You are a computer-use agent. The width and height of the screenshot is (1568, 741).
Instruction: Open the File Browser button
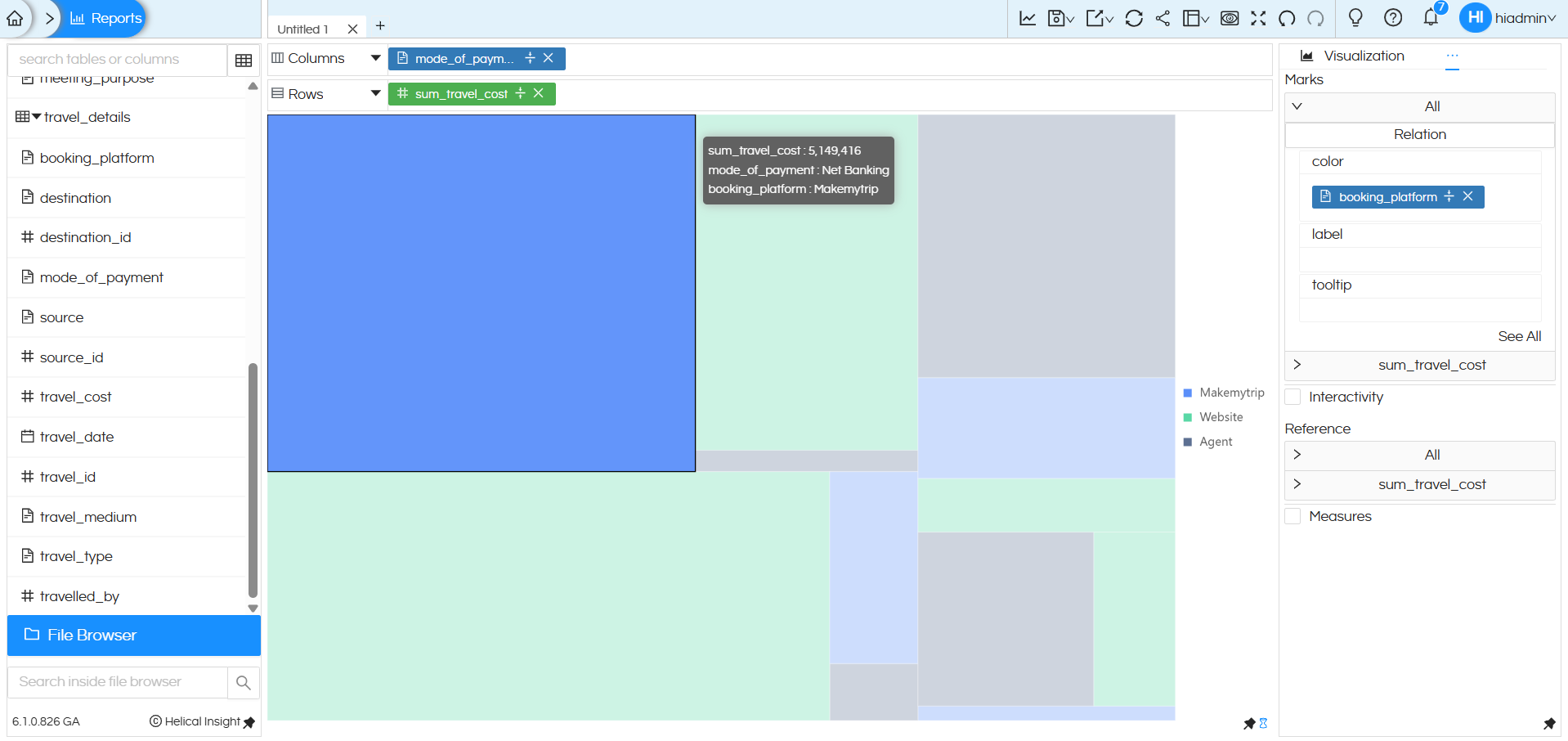coord(134,635)
